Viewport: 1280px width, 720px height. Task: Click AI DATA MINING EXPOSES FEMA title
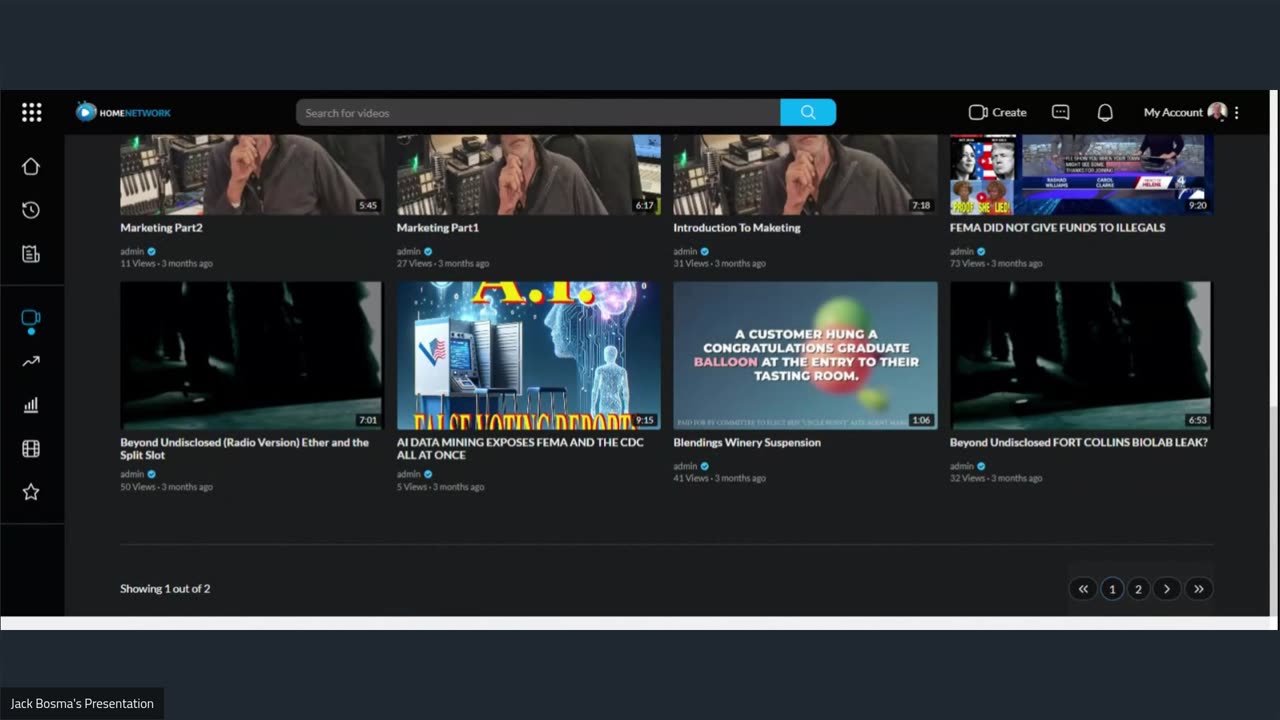click(520, 448)
